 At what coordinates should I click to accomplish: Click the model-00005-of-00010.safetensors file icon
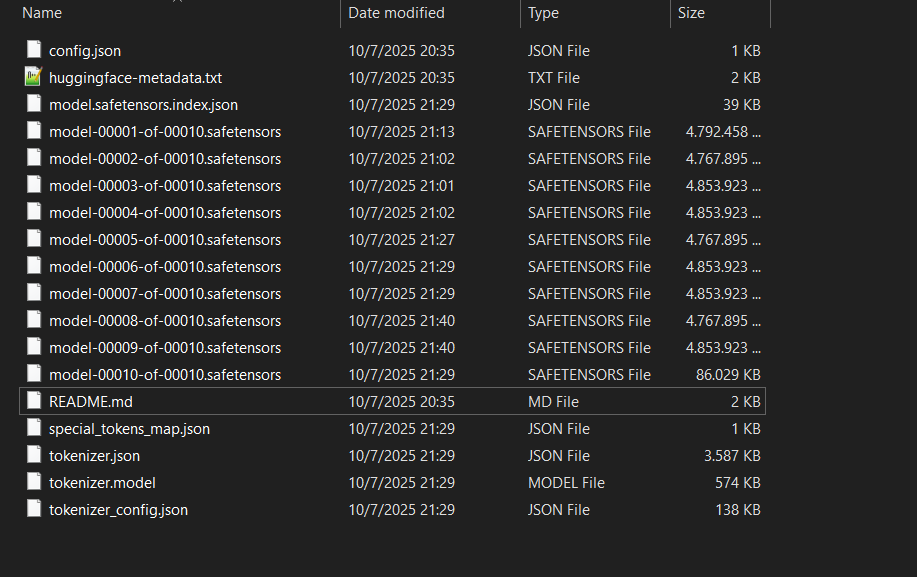34,239
